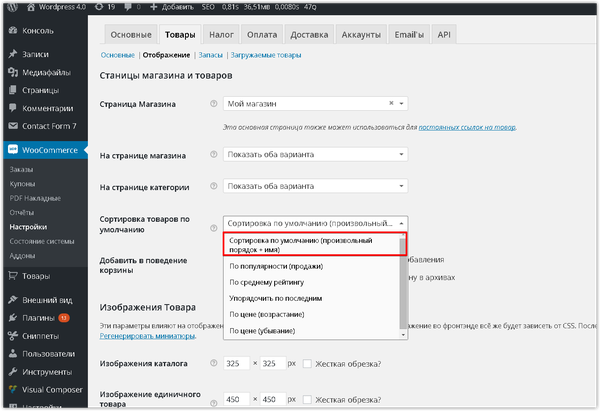Switch to the Доставка tab
Image resolution: width=600 pixels, height=411 pixels.
309,35
